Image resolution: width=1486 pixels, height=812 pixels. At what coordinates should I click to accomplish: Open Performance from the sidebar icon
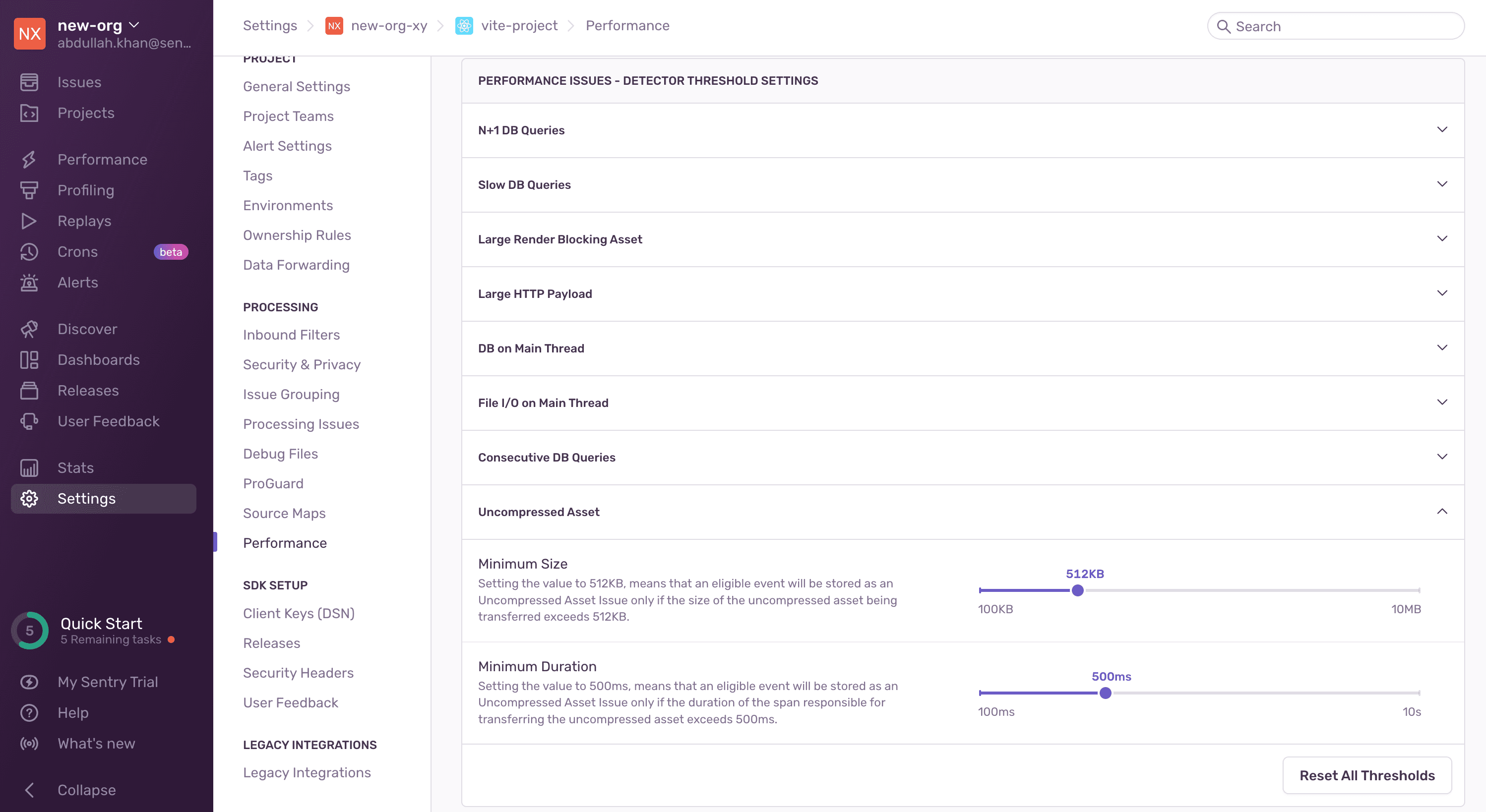click(x=29, y=159)
